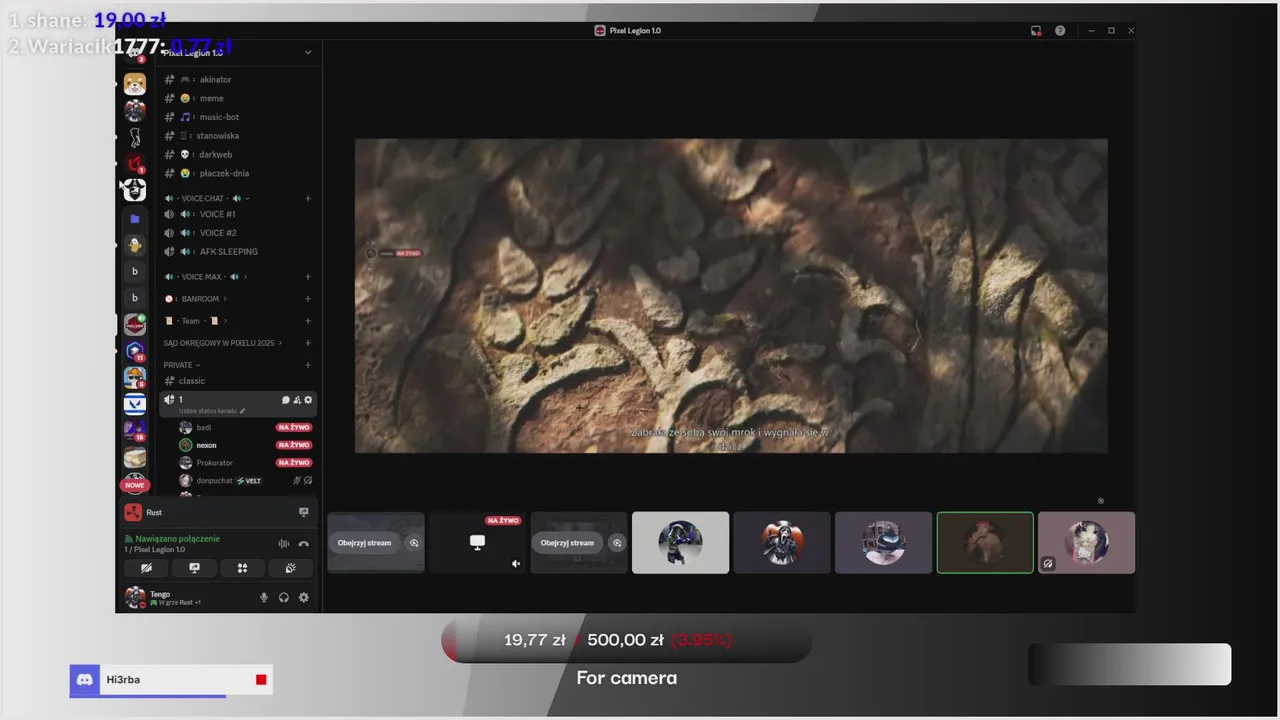This screenshot has width=1280, height=720.
Task: Expand SĄD OKRĘGOWY W PIXELU 2025 category
Action: (x=222, y=343)
